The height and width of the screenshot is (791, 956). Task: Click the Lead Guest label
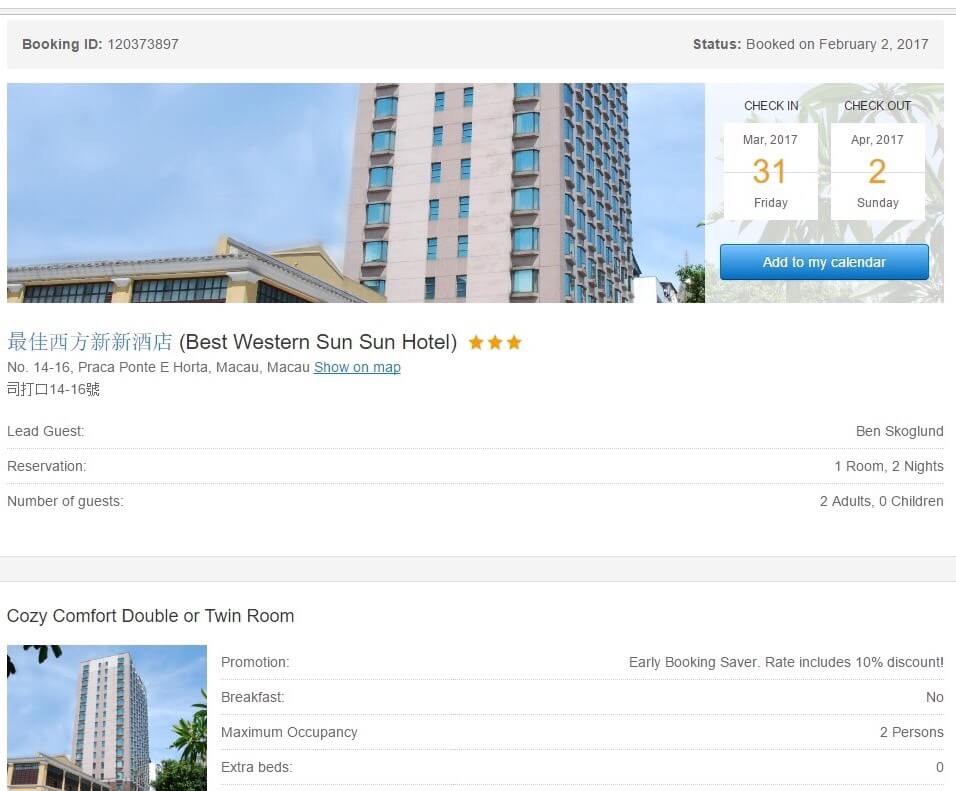tap(46, 431)
